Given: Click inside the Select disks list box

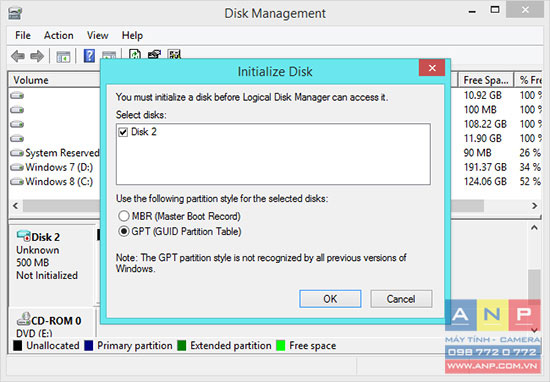Looking at the screenshot, I should [x=273, y=154].
